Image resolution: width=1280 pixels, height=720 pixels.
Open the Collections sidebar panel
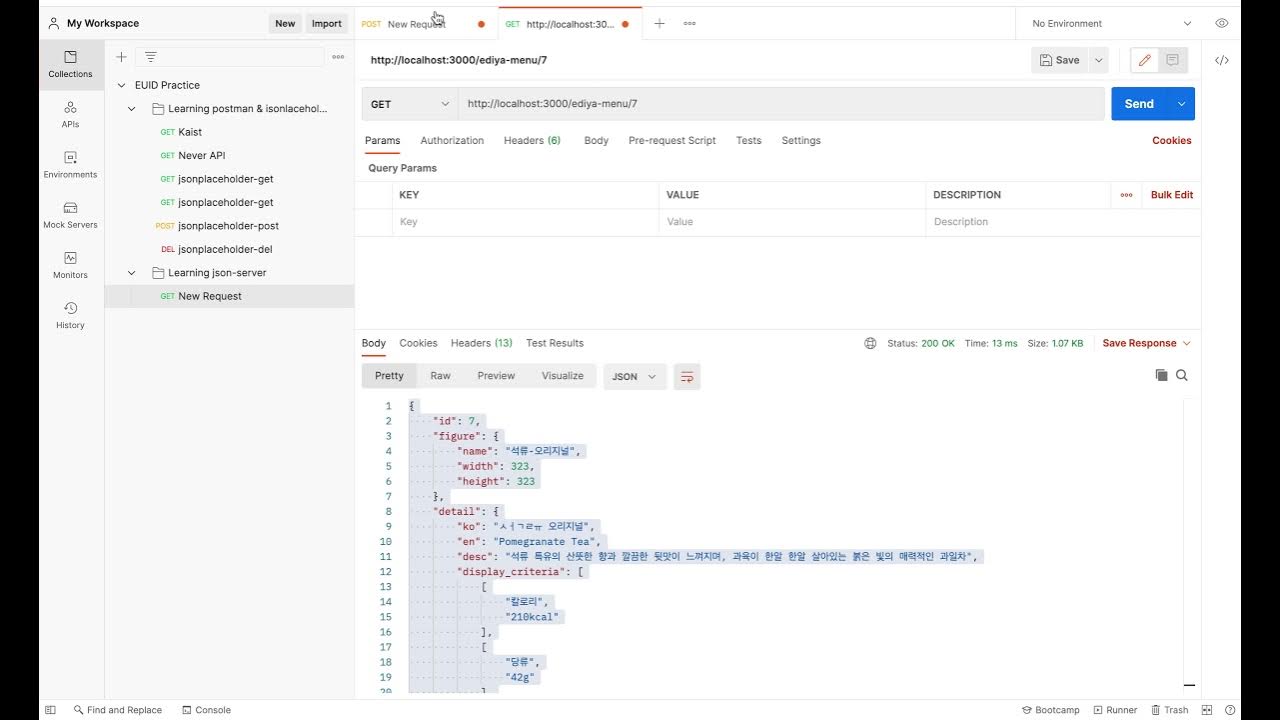(x=70, y=63)
